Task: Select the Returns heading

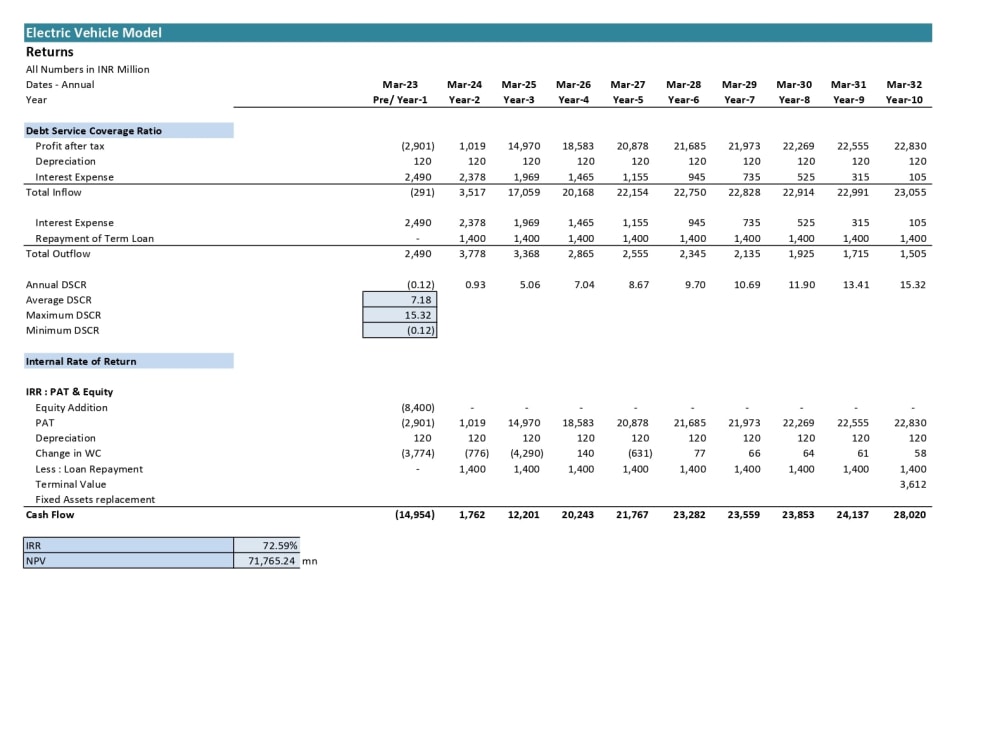Action: click(50, 52)
